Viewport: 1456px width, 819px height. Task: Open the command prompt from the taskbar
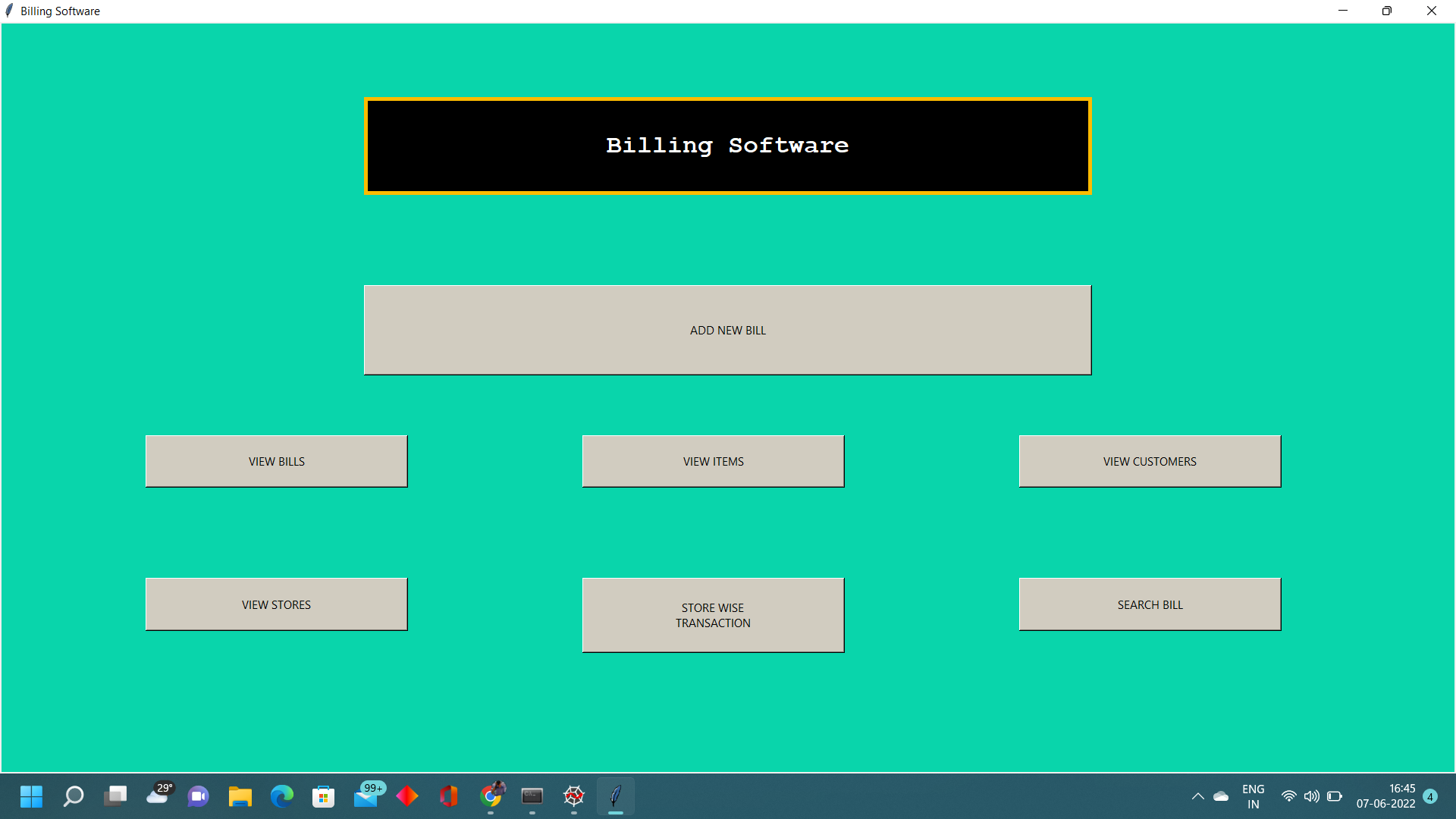(532, 796)
